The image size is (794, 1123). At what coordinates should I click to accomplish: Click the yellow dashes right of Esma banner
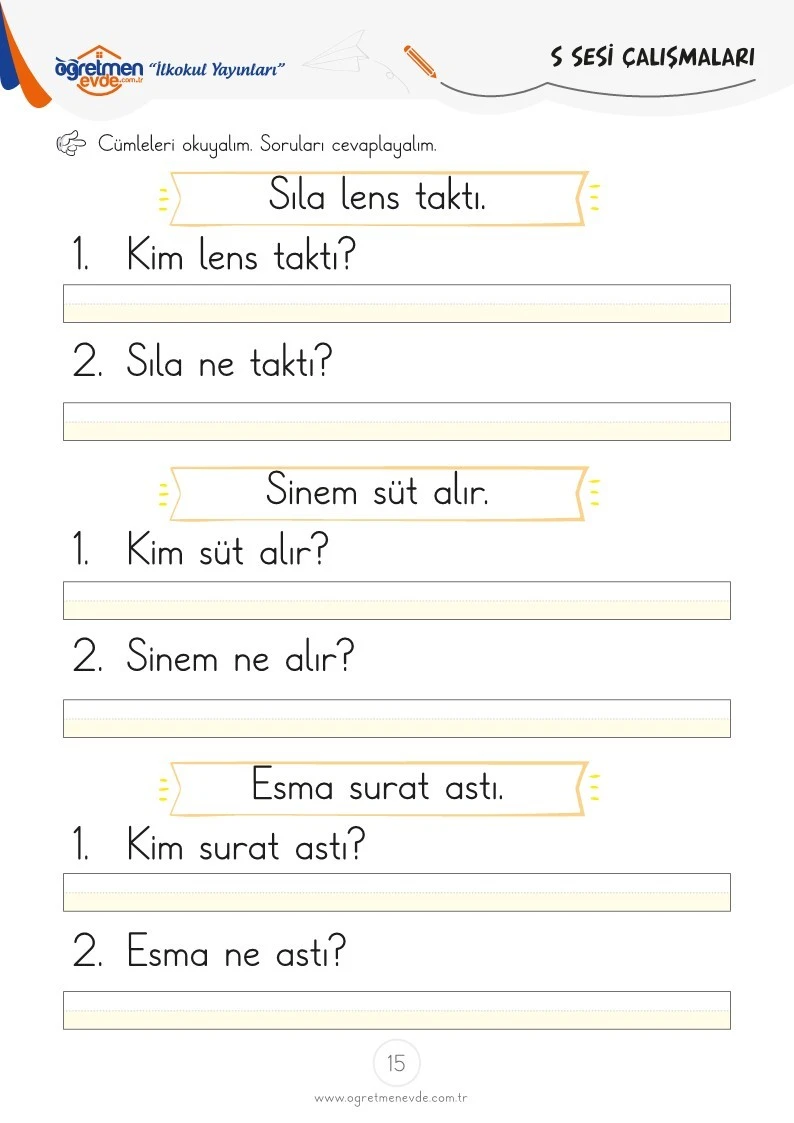(594, 788)
